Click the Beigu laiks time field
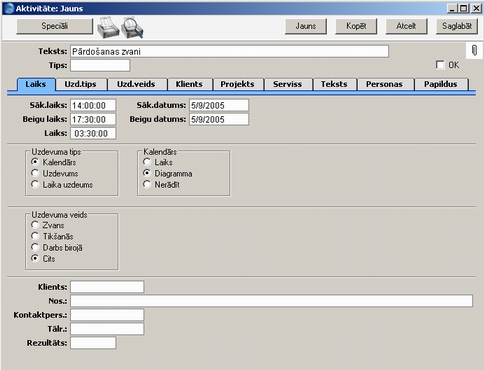The image size is (484, 370). click(93, 119)
